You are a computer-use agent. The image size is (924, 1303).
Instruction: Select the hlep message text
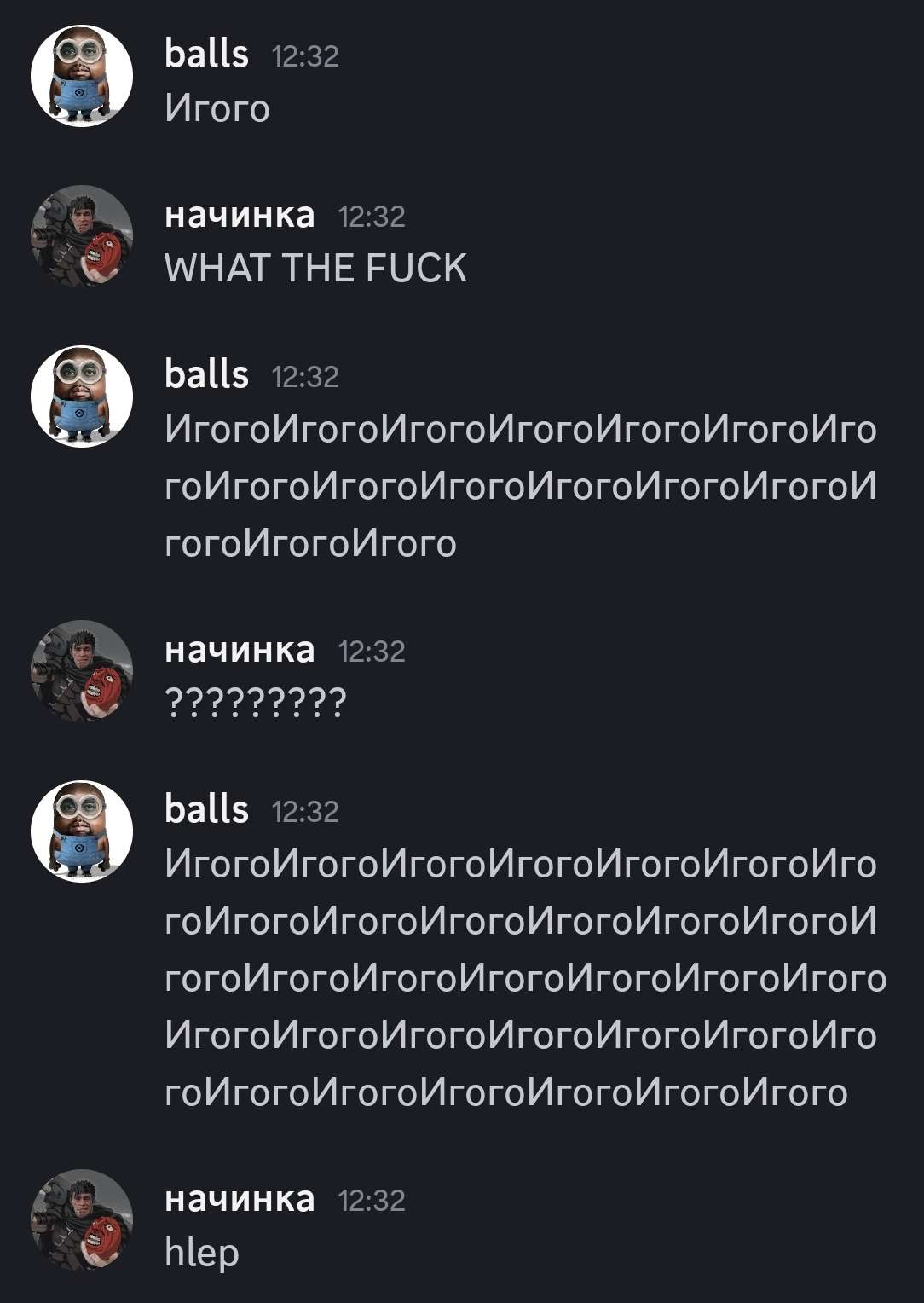tap(202, 1253)
